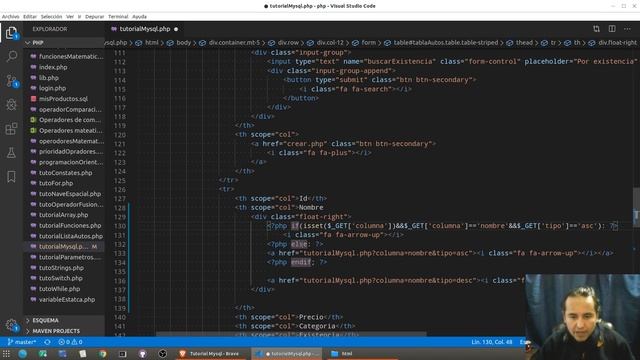Image resolution: width=640 pixels, height=360 pixels.
Task: Click form breadcrumb item
Action: point(368,42)
